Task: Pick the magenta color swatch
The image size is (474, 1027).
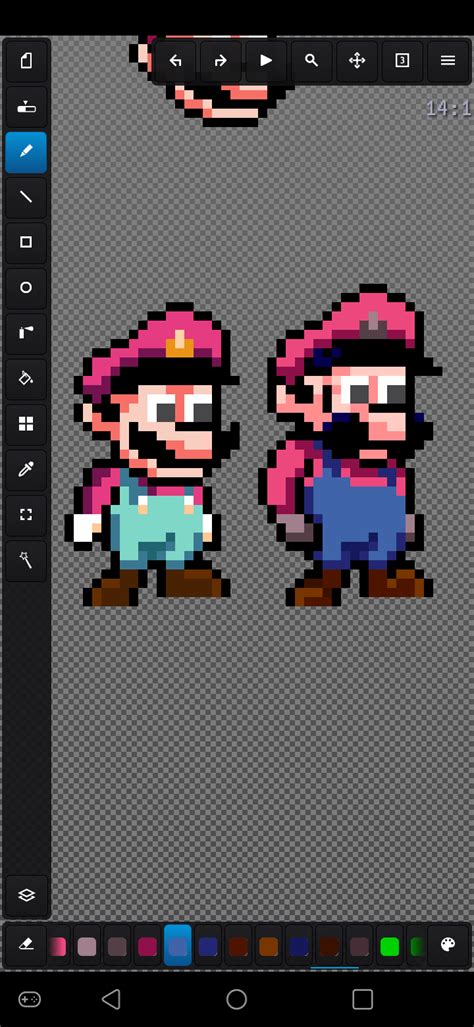Action: tap(147, 947)
